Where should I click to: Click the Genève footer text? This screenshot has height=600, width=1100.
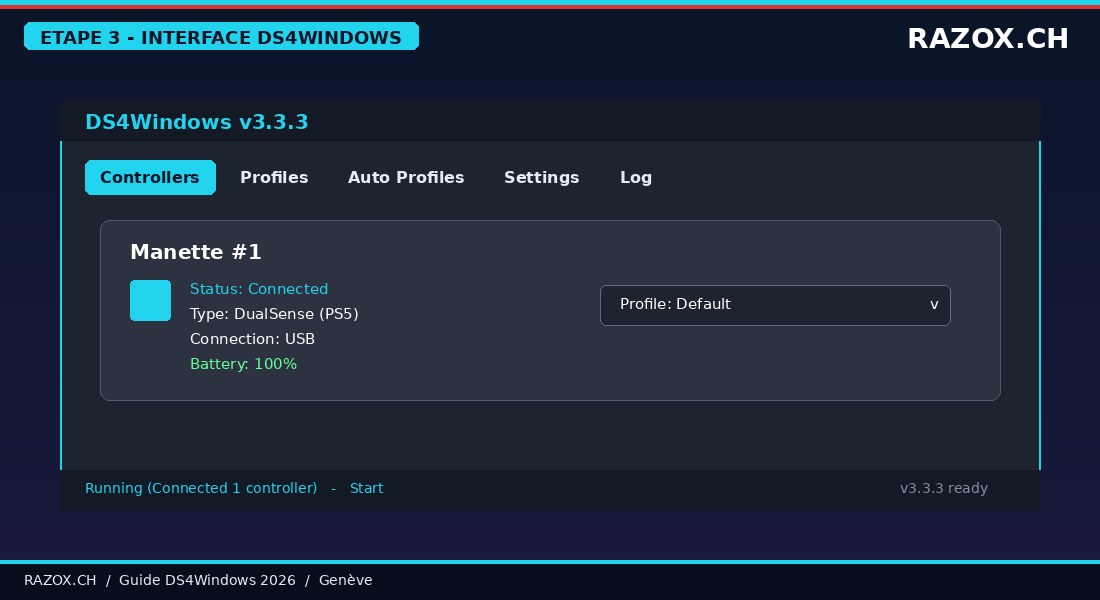pyautogui.click(x=346, y=580)
